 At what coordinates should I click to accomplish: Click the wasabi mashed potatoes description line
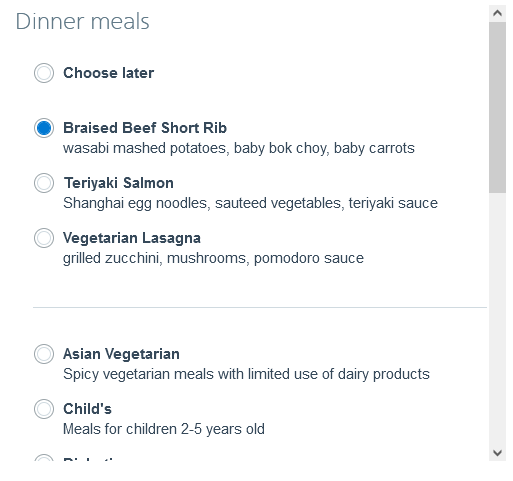tap(239, 148)
